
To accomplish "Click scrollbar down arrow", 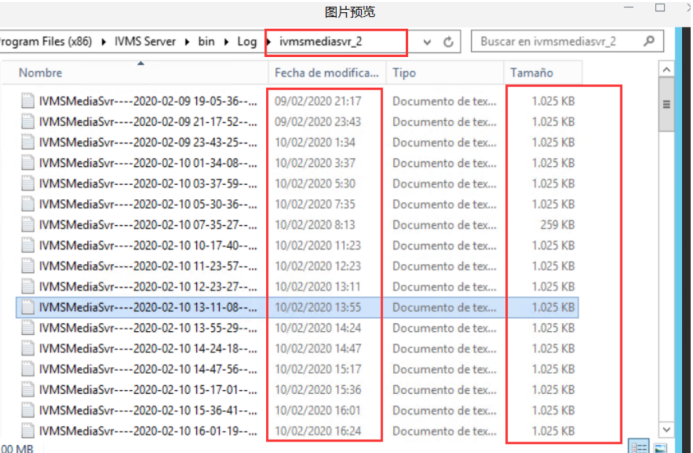I will click(666, 429).
